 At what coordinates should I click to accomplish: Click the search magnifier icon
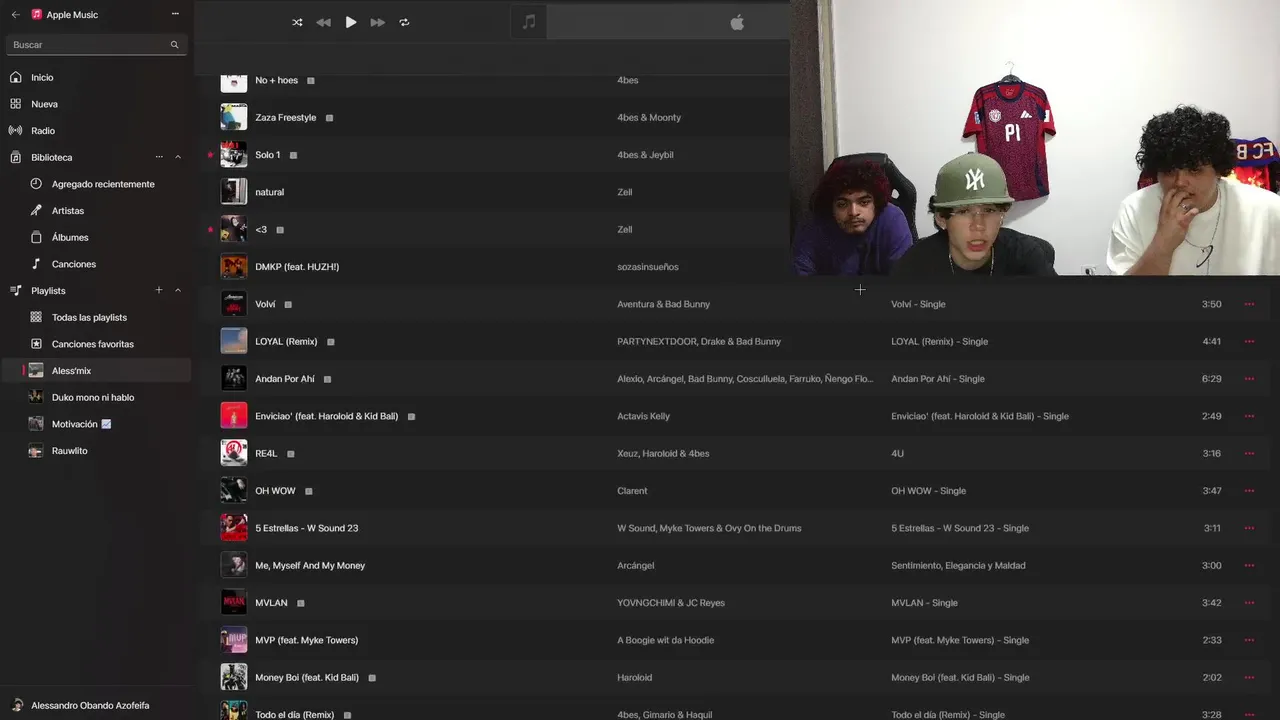[174, 45]
